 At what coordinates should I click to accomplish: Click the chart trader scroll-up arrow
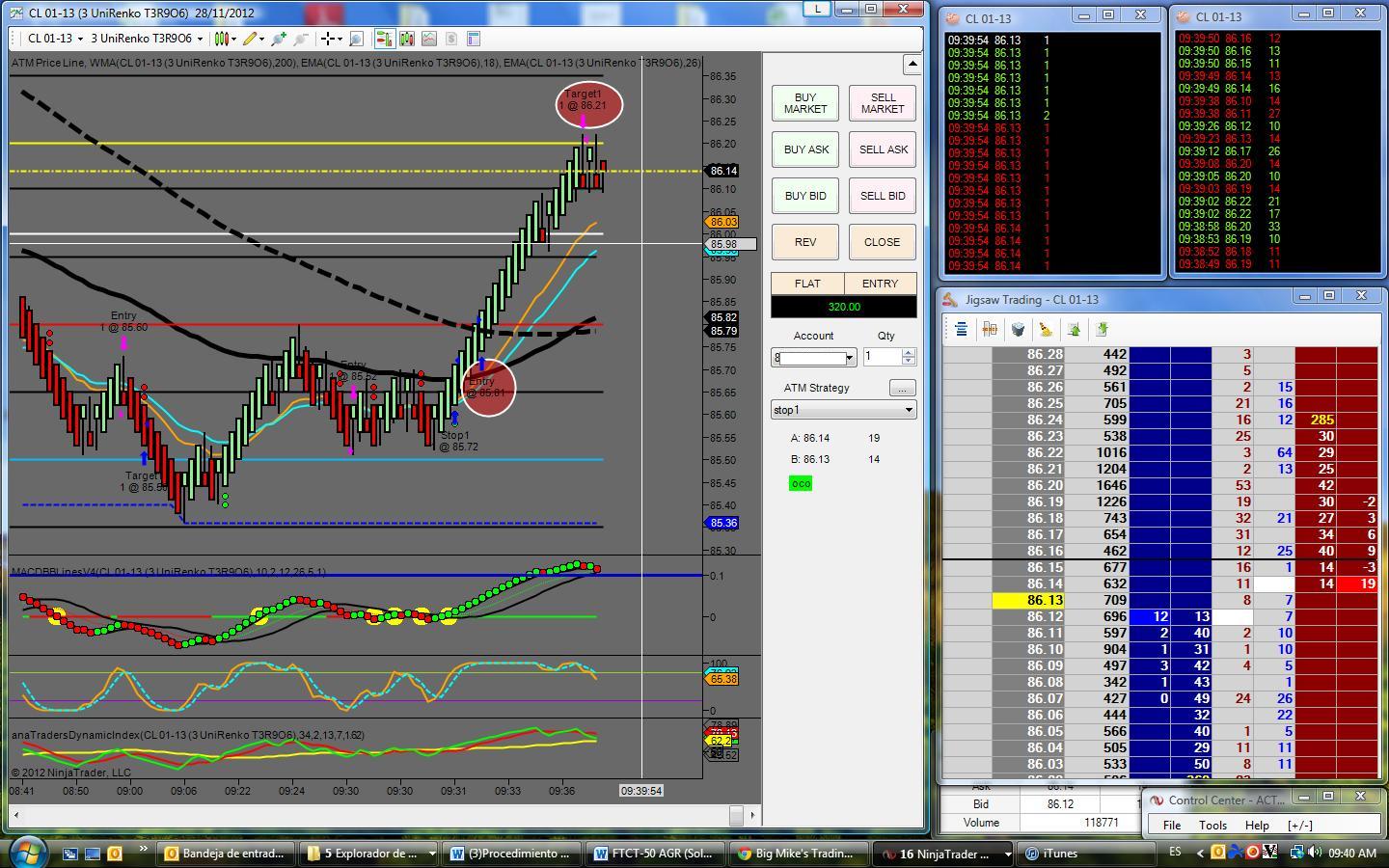pos(912,65)
